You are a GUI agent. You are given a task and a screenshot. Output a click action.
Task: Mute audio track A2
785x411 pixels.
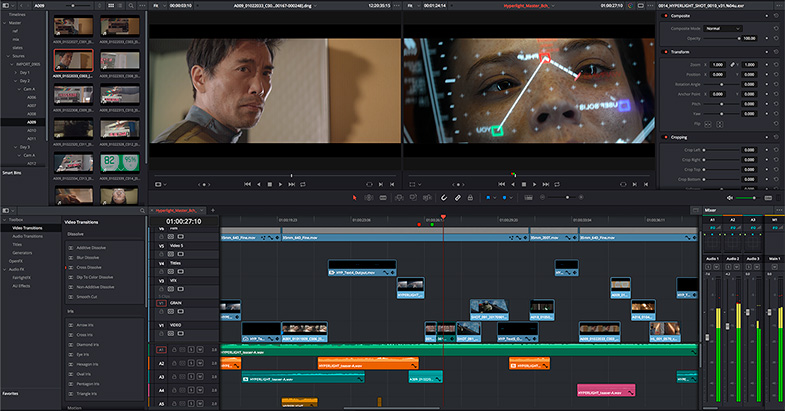click(x=198, y=363)
